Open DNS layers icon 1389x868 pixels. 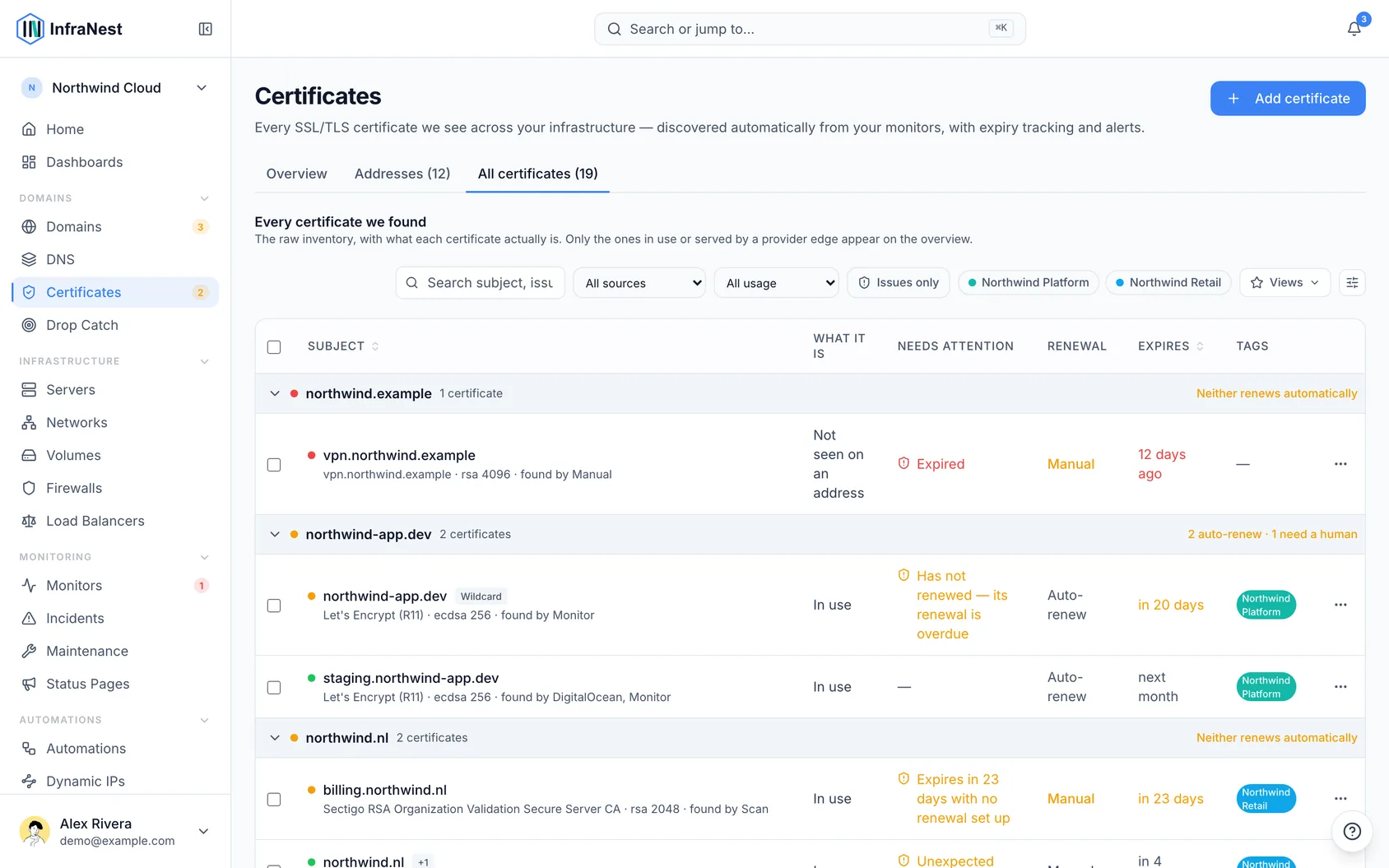tap(29, 259)
